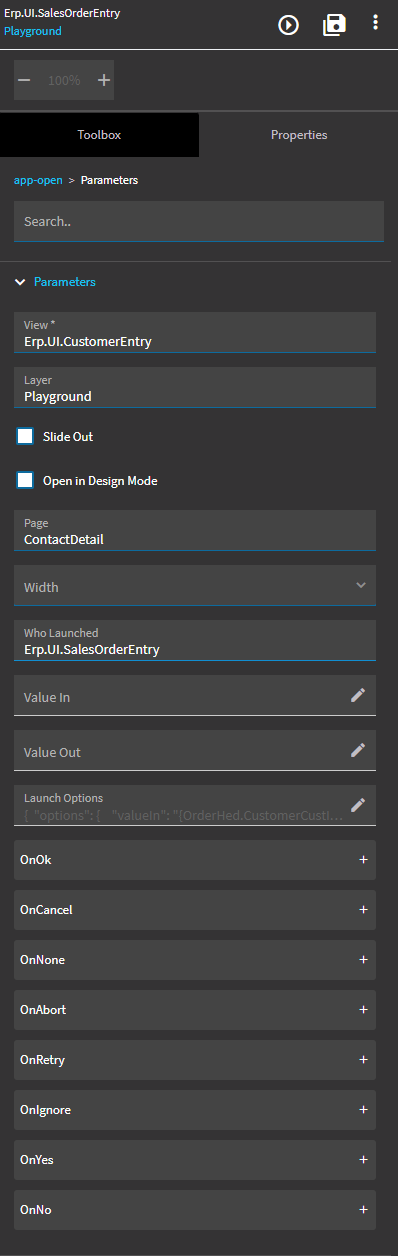
Task: Expand the OnCancel event row
Action: pyautogui.click(x=195, y=910)
